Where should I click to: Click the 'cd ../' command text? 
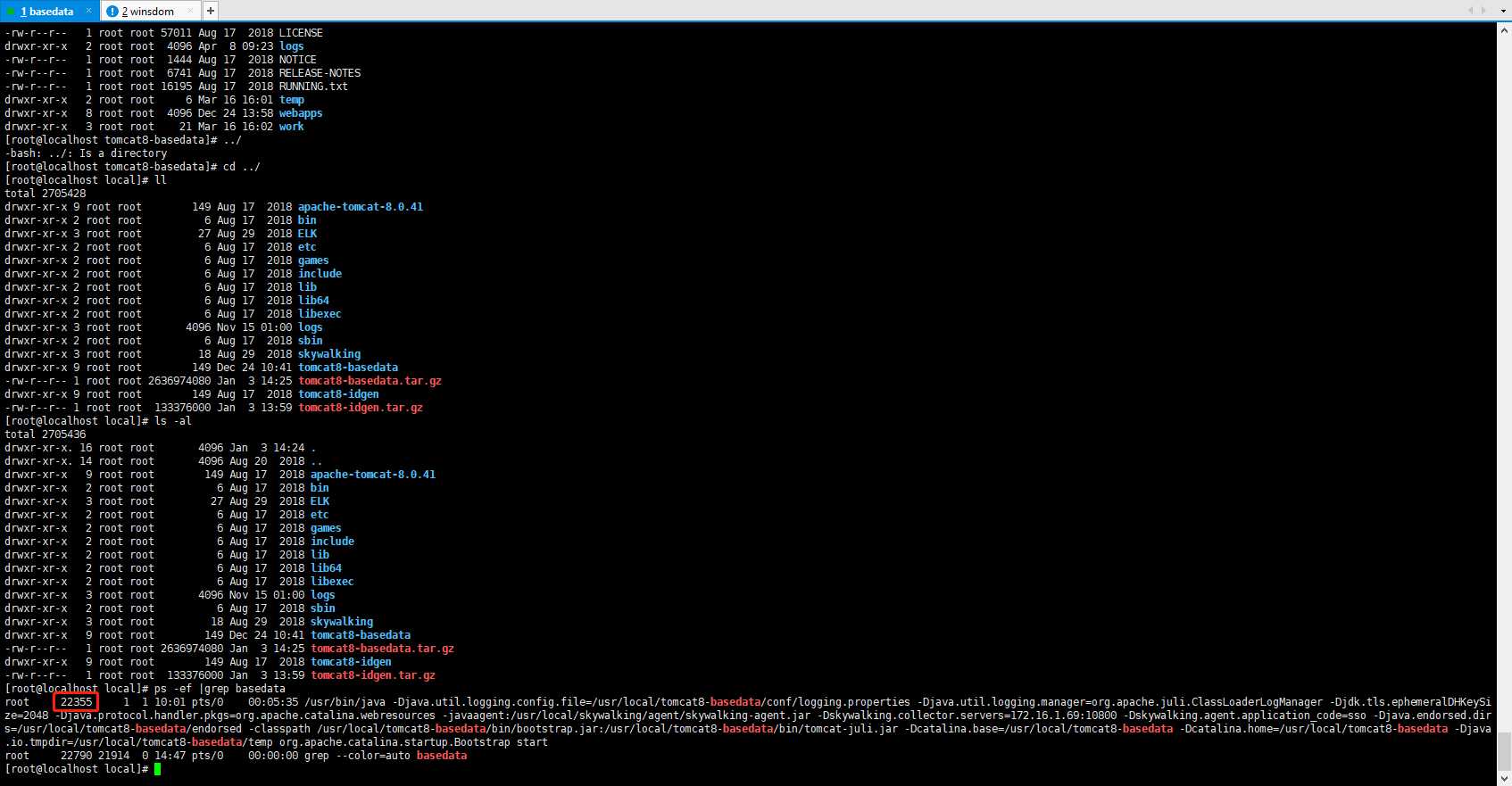click(x=242, y=167)
